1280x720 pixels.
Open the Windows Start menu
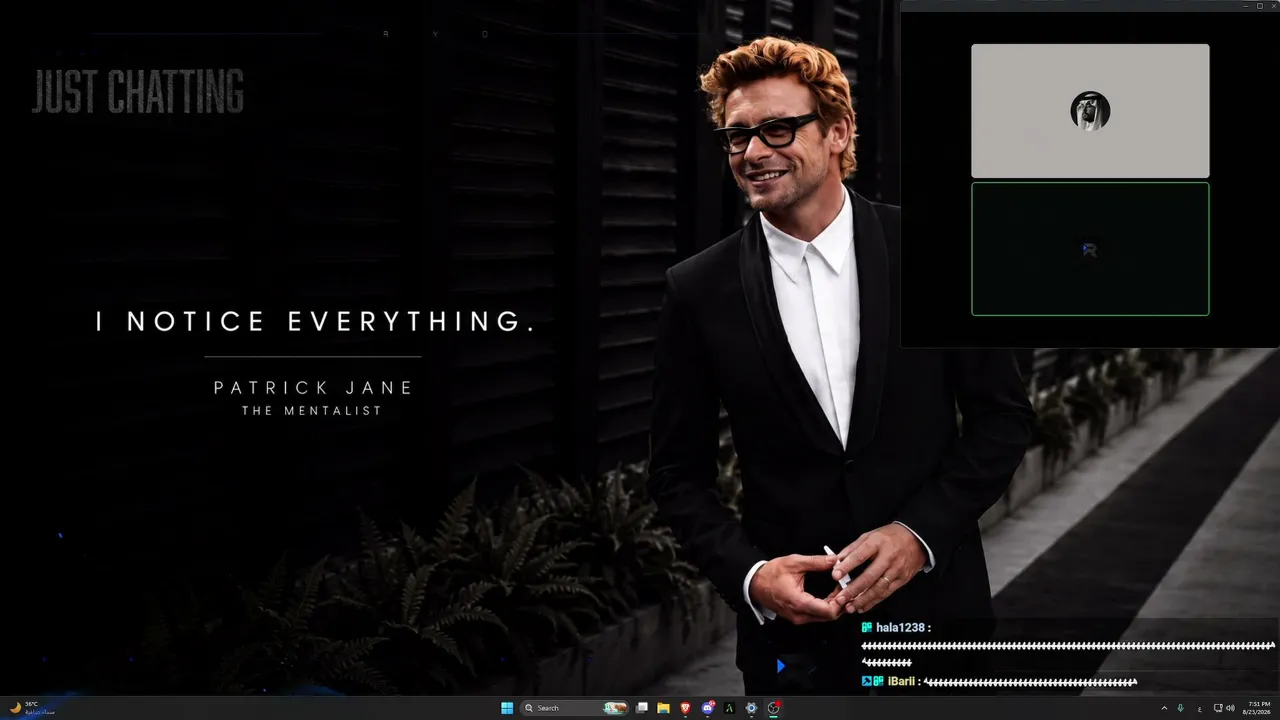[507, 708]
